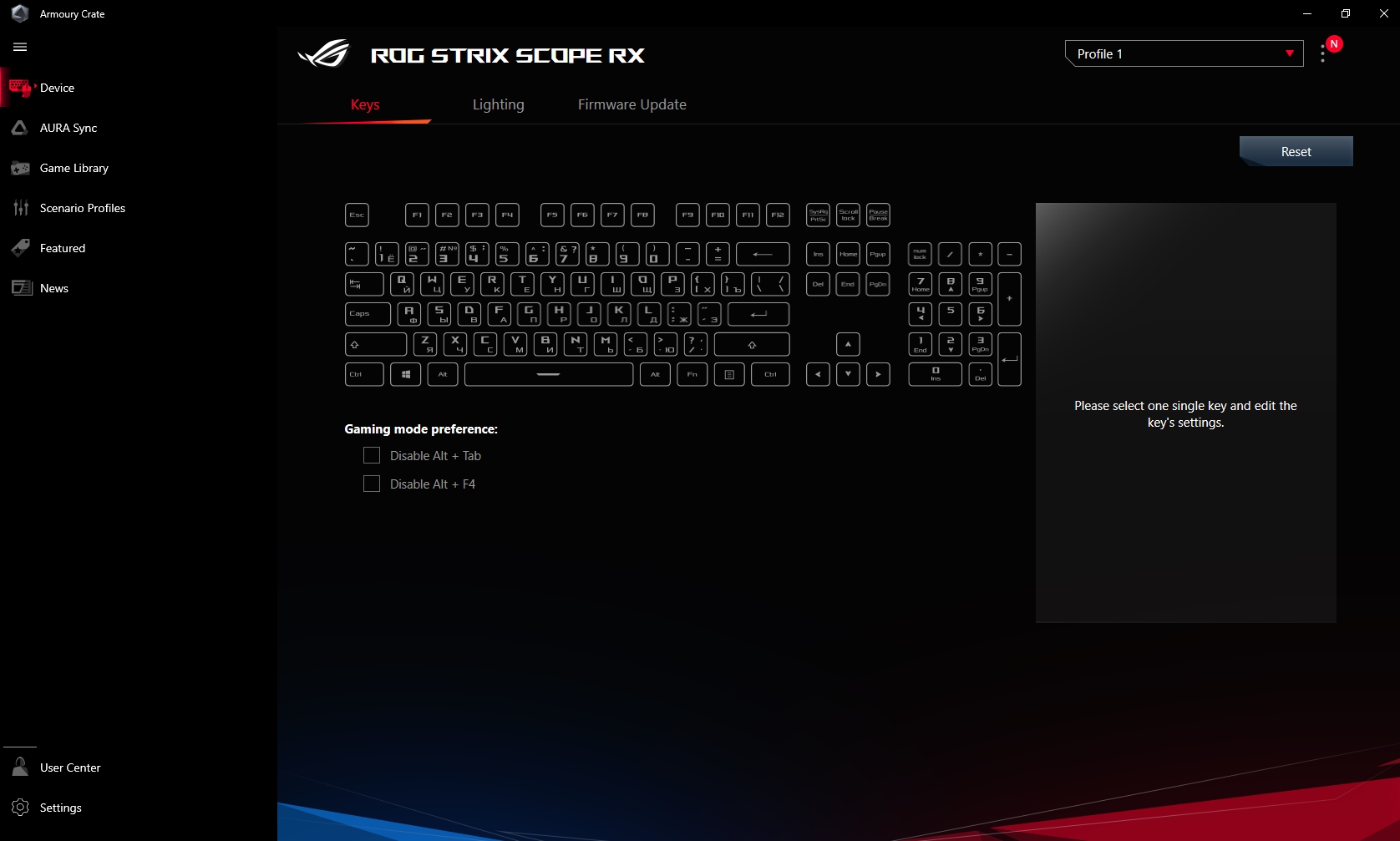This screenshot has height=841, width=1400.
Task: Enable the Disable Alt + F4 checkbox
Action: coord(372,484)
